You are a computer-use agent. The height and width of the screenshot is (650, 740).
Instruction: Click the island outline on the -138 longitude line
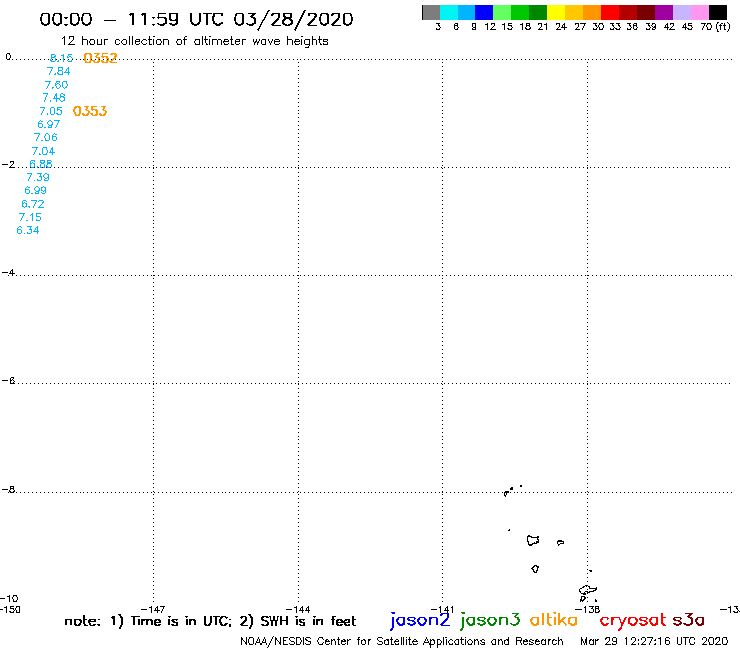(x=588, y=592)
